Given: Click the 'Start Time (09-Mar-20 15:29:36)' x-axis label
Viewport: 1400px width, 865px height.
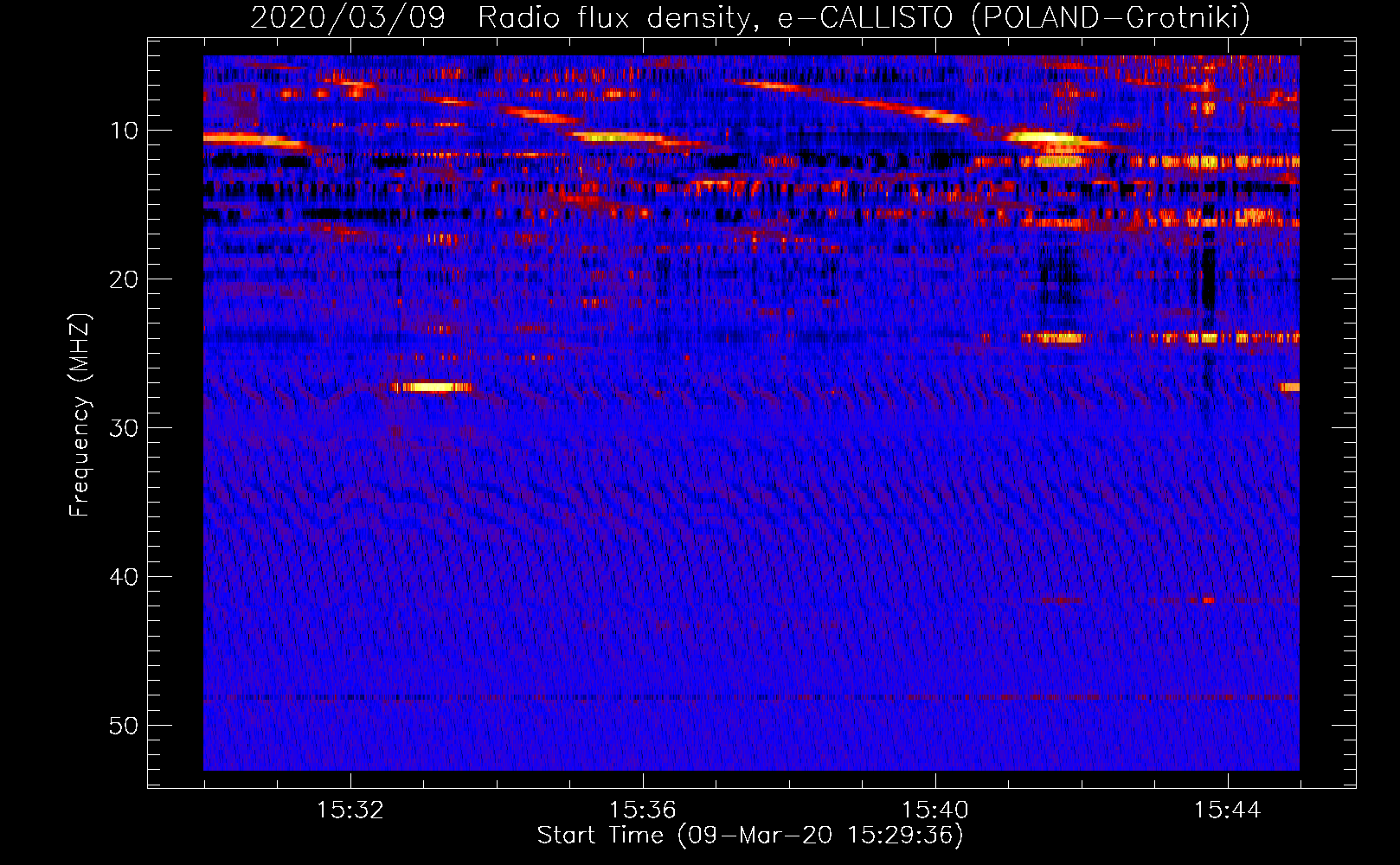Looking at the screenshot, I should click(x=749, y=836).
